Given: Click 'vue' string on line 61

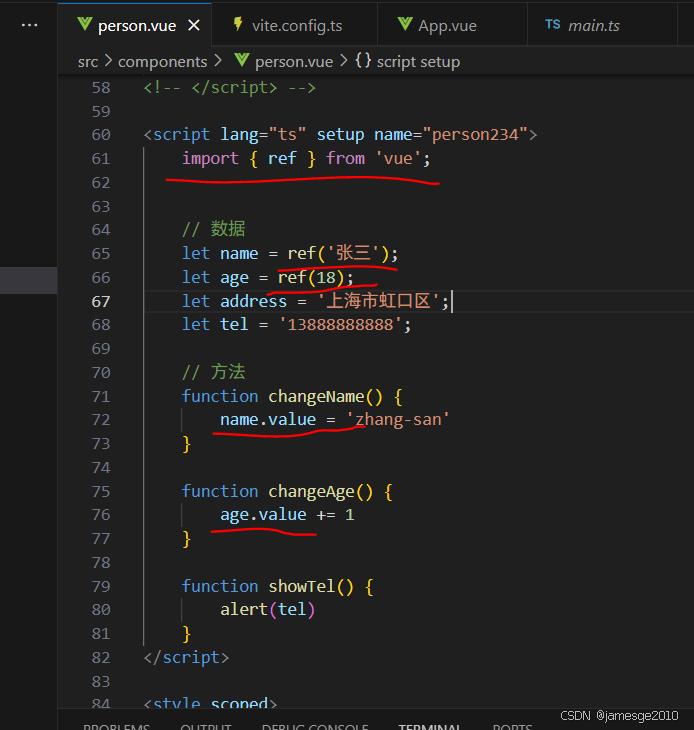Looking at the screenshot, I should pos(398,159).
